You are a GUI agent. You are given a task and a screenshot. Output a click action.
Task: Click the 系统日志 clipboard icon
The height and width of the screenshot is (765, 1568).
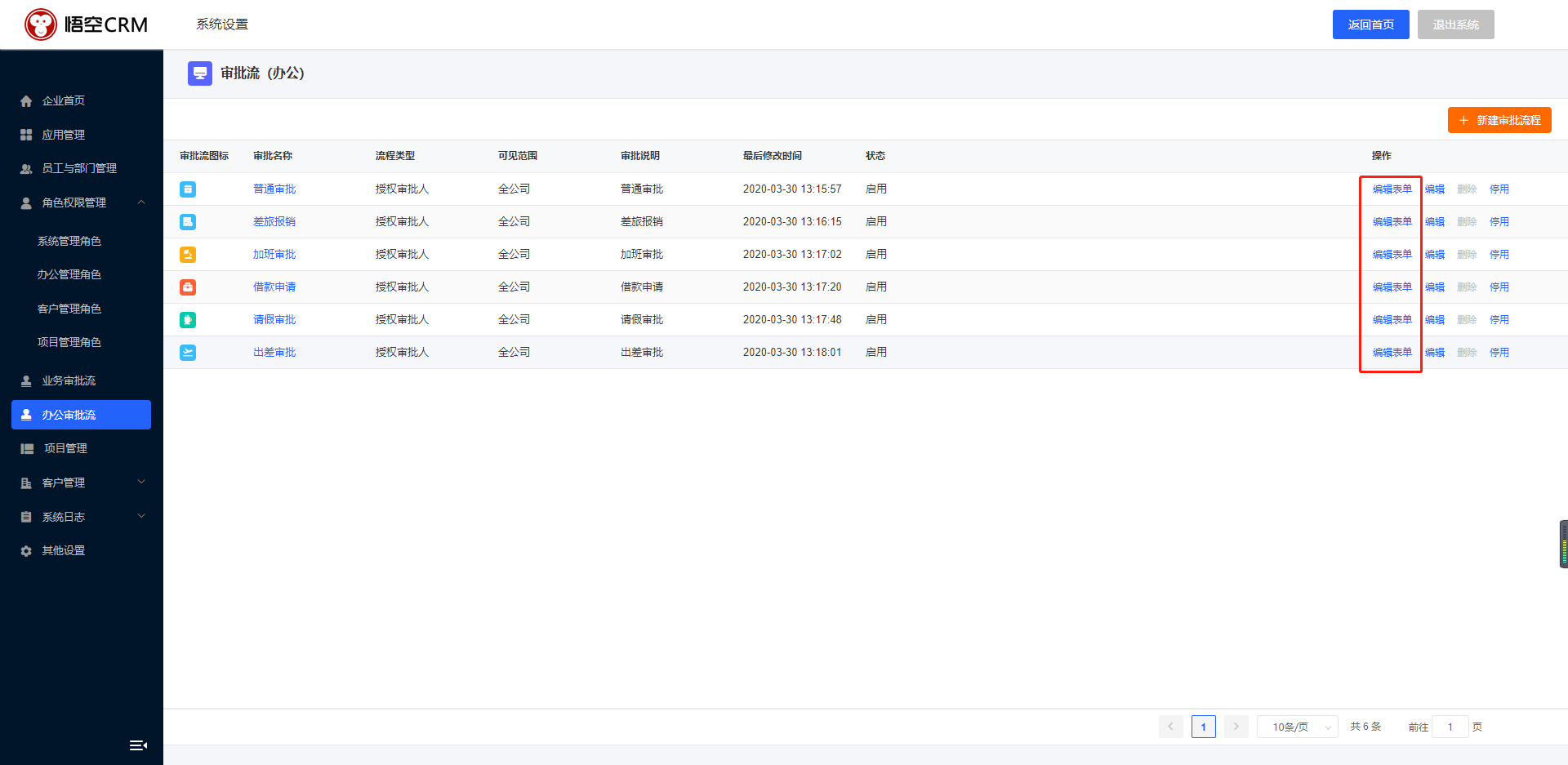(x=26, y=517)
